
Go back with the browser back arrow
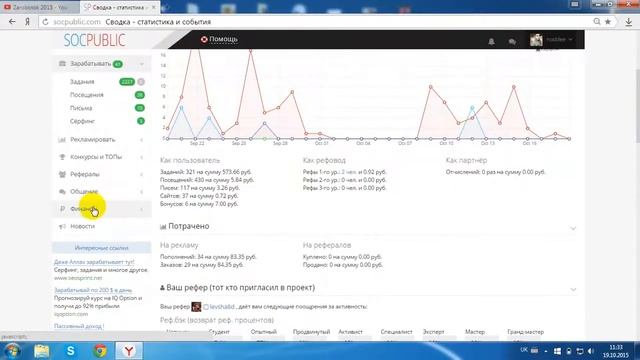tap(12, 22)
